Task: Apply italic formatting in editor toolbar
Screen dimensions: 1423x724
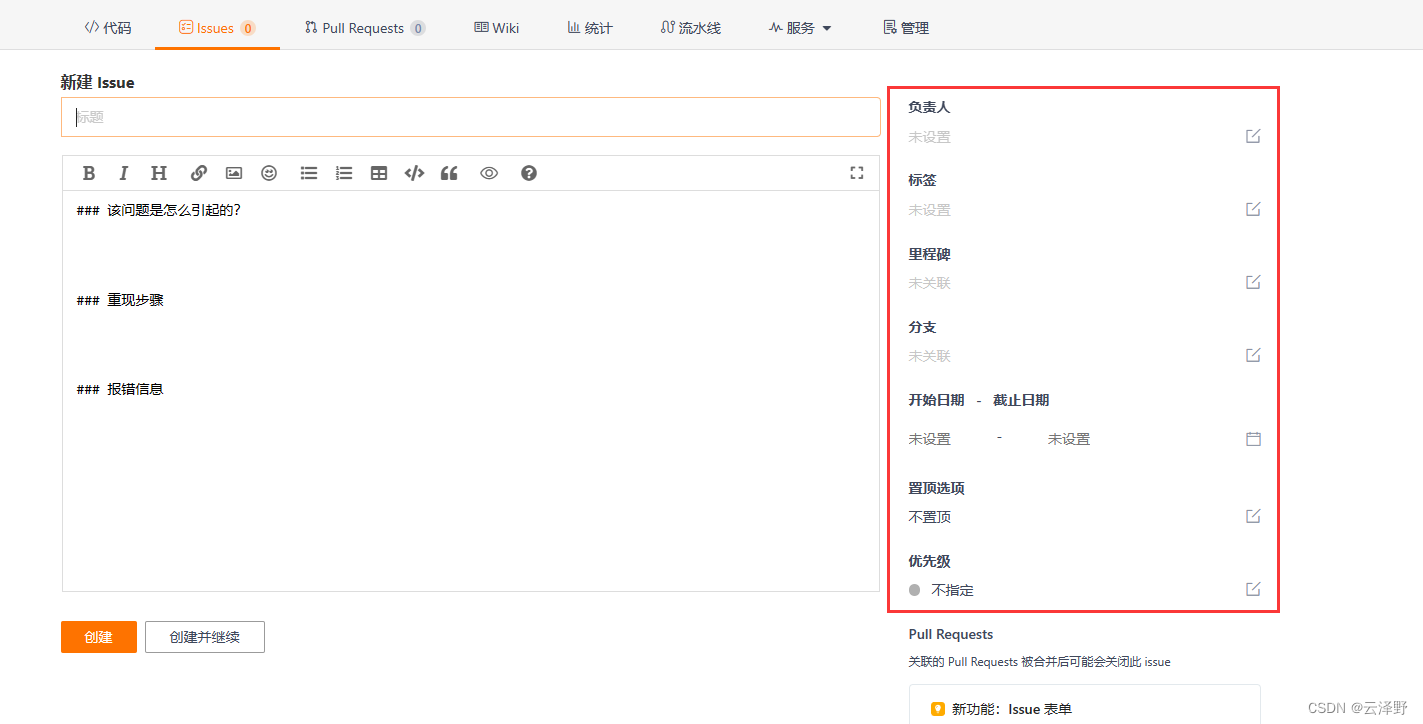Action: (123, 173)
